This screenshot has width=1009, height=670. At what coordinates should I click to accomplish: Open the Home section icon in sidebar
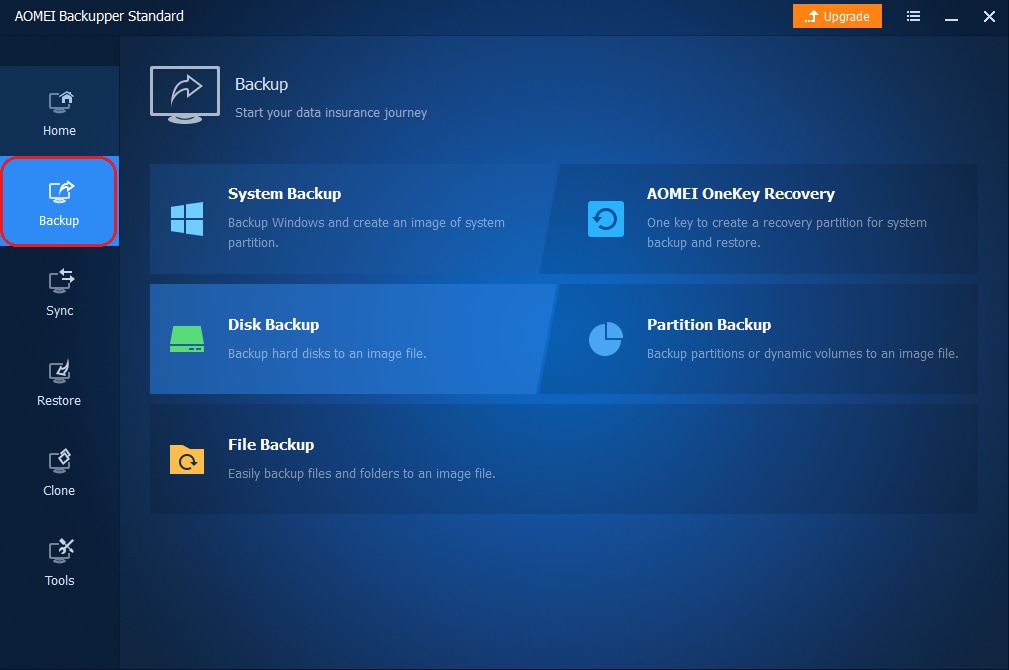click(x=60, y=102)
